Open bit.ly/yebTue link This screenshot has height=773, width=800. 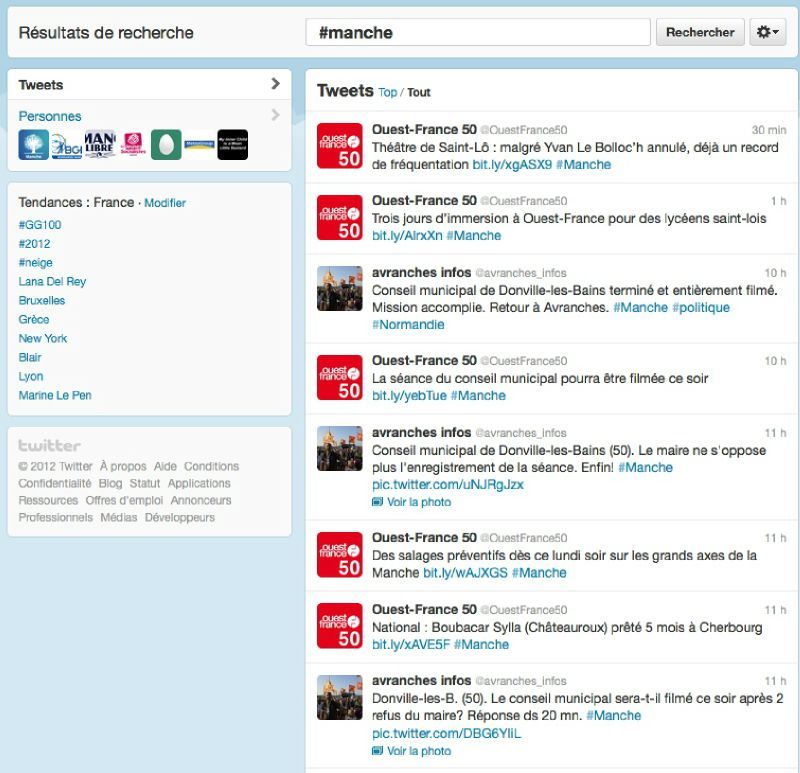click(x=409, y=395)
